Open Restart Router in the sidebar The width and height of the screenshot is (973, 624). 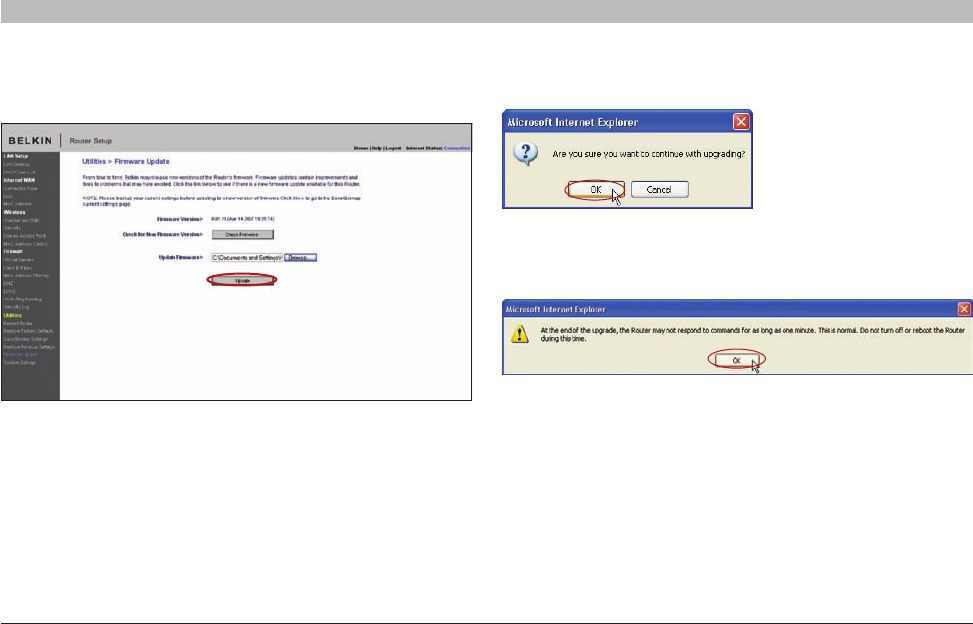point(18,323)
